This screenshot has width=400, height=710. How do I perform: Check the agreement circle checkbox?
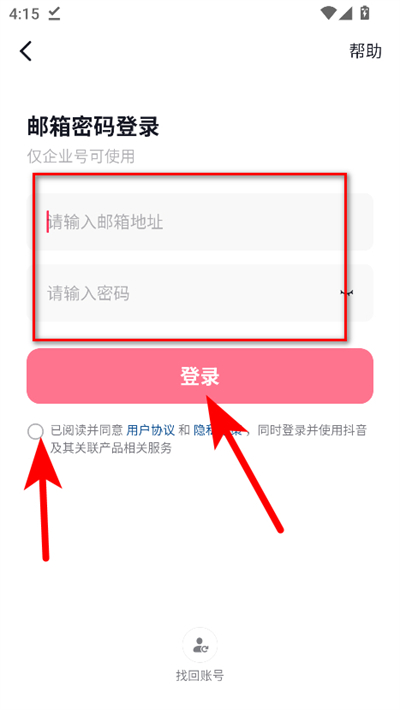(35, 432)
